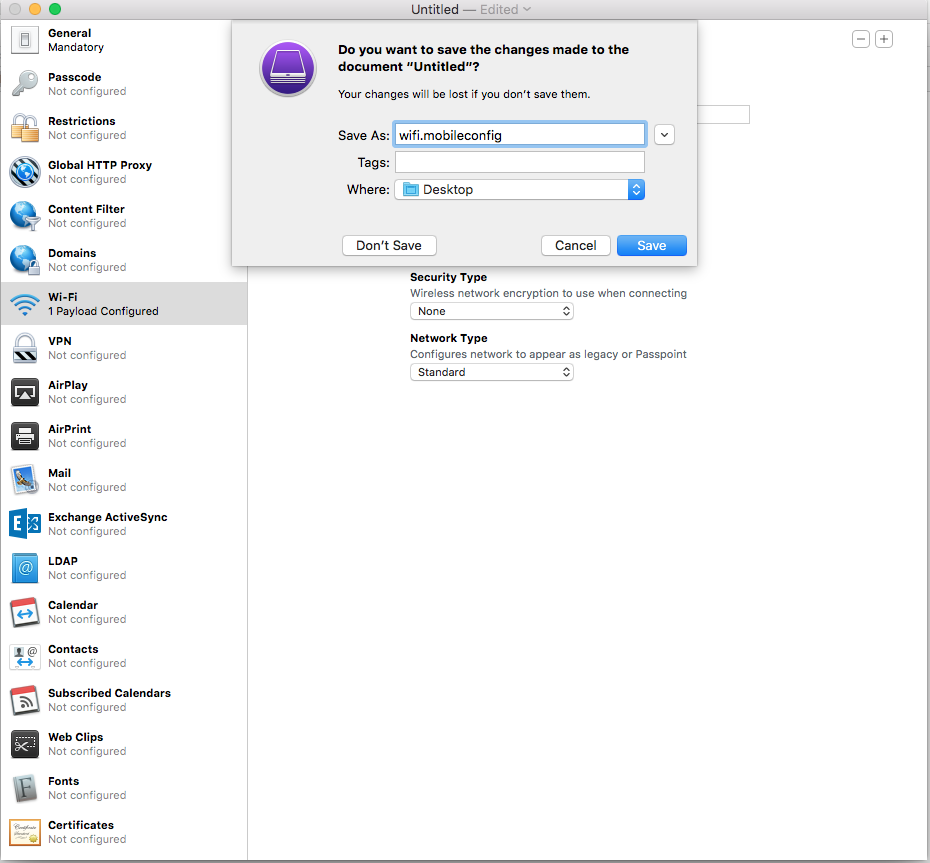Viewport: 930px width, 863px height.
Task: Select the Domains globe icon
Action: tap(25, 260)
